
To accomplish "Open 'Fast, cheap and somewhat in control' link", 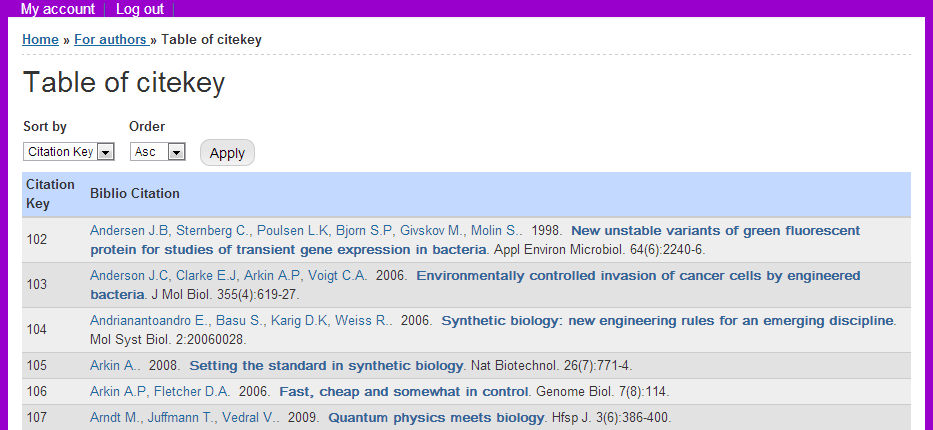I will click(x=403, y=391).
